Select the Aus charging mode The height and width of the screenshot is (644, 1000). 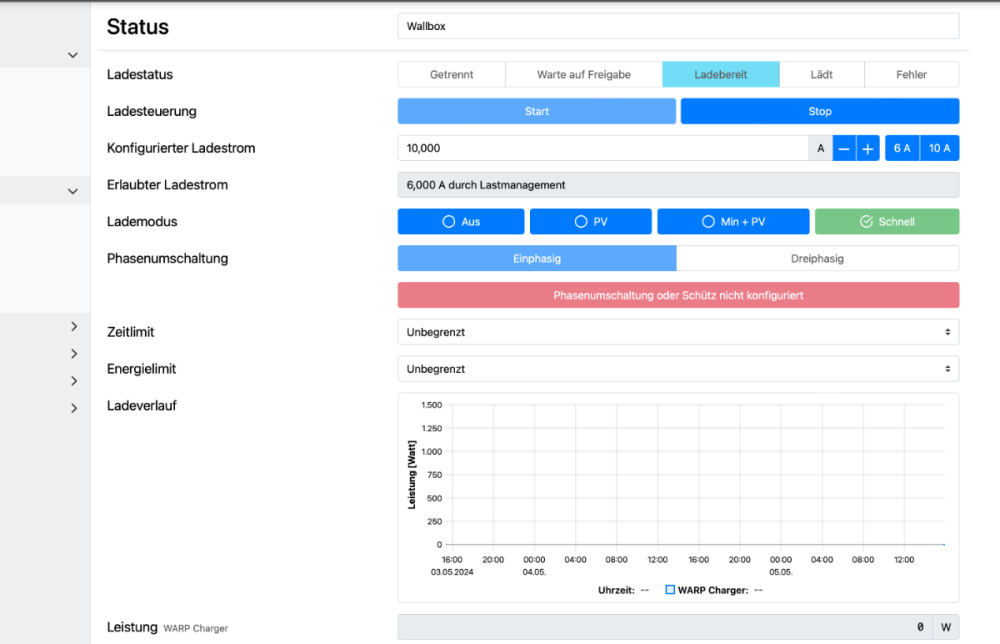pyautogui.click(x=461, y=222)
